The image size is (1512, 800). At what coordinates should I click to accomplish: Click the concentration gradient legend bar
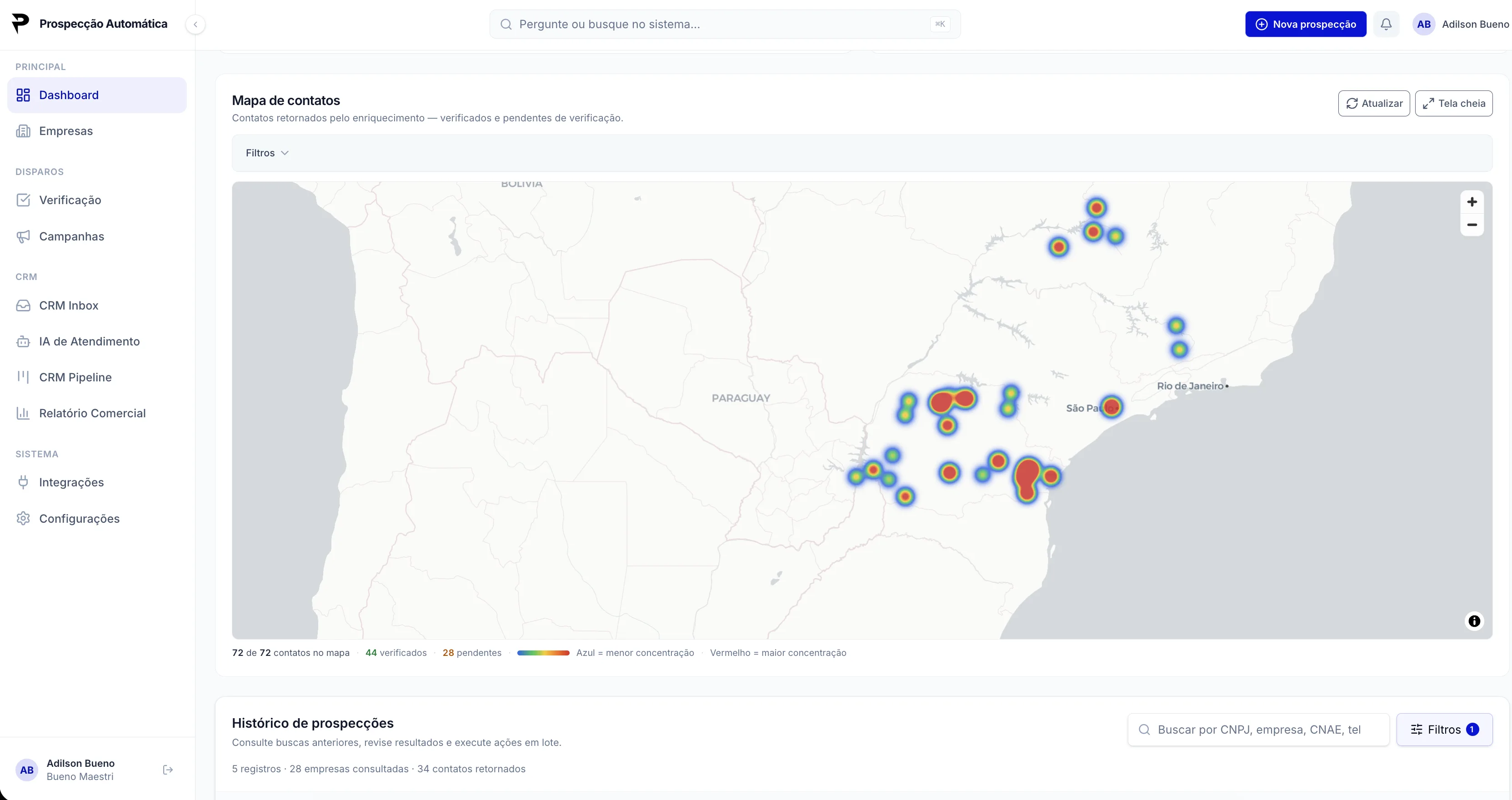543,653
